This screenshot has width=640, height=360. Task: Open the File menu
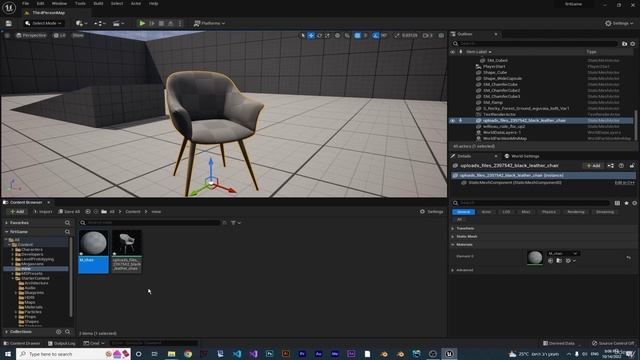coord(25,3)
